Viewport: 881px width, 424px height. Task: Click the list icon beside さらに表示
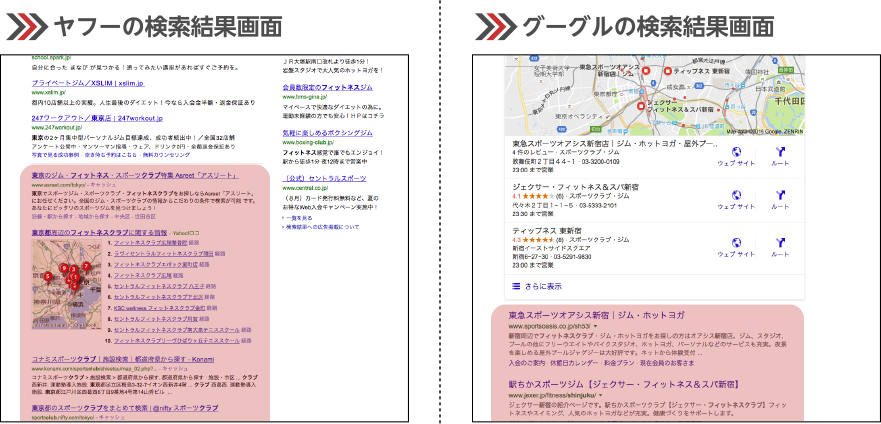click(x=516, y=286)
